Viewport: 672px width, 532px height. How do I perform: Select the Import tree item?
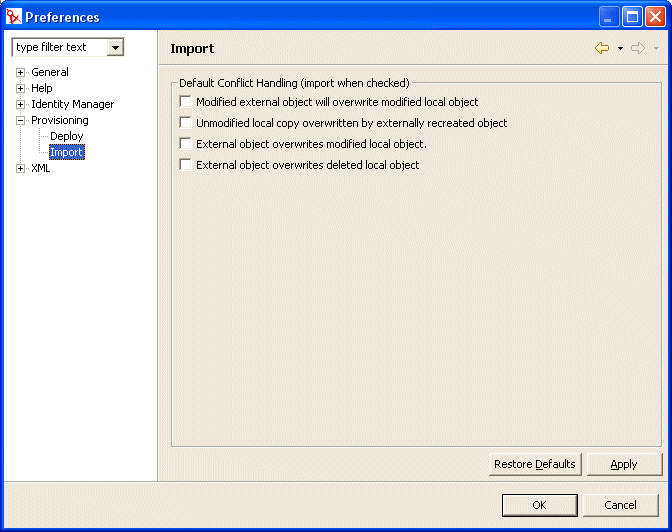coord(67,152)
